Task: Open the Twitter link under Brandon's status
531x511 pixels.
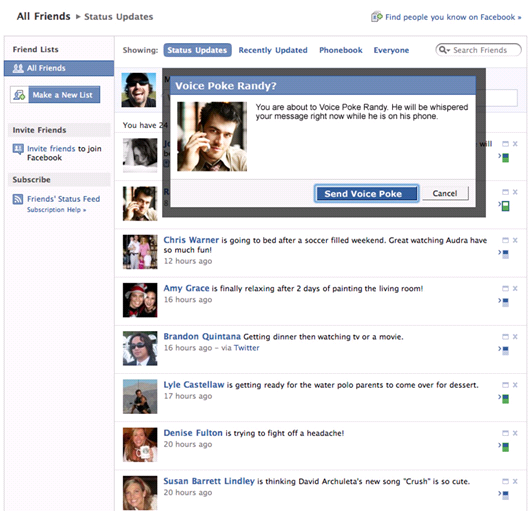Action: (x=247, y=348)
